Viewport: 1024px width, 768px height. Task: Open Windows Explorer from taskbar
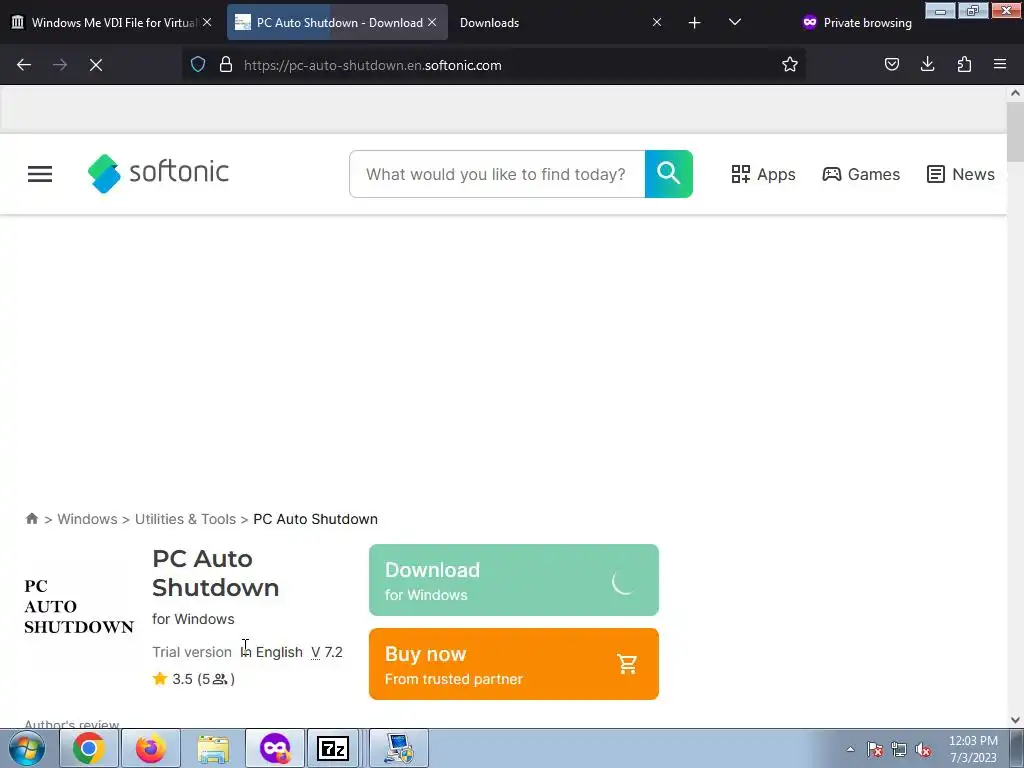click(213, 748)
